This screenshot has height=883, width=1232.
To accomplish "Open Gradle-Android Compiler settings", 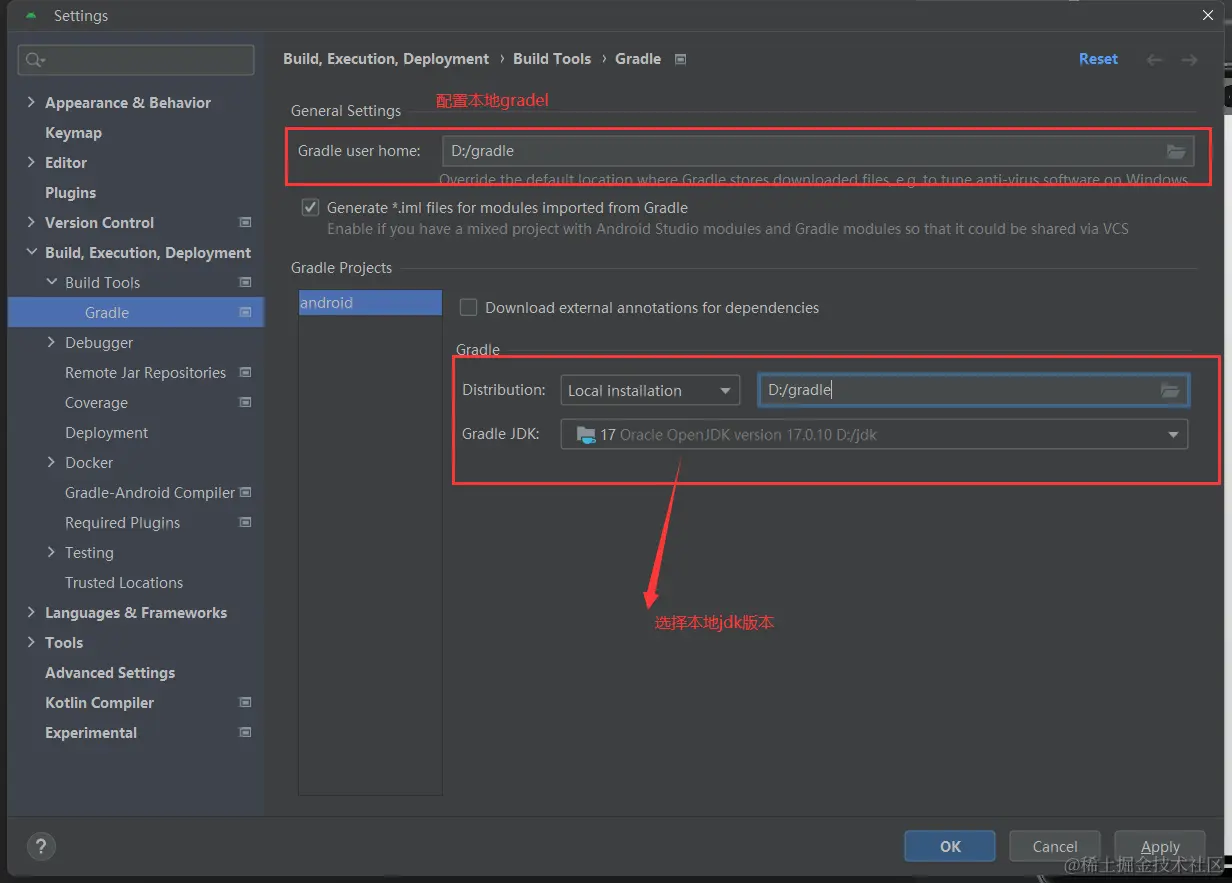I will [x=150, y=492].
